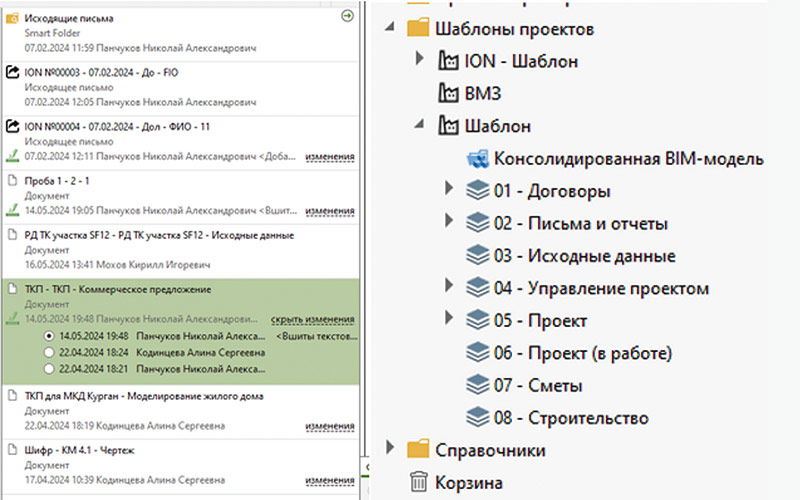Screen dimensions: 800x500
Task: Select the 07 - Сметы tree item
Action: [524, 385]
